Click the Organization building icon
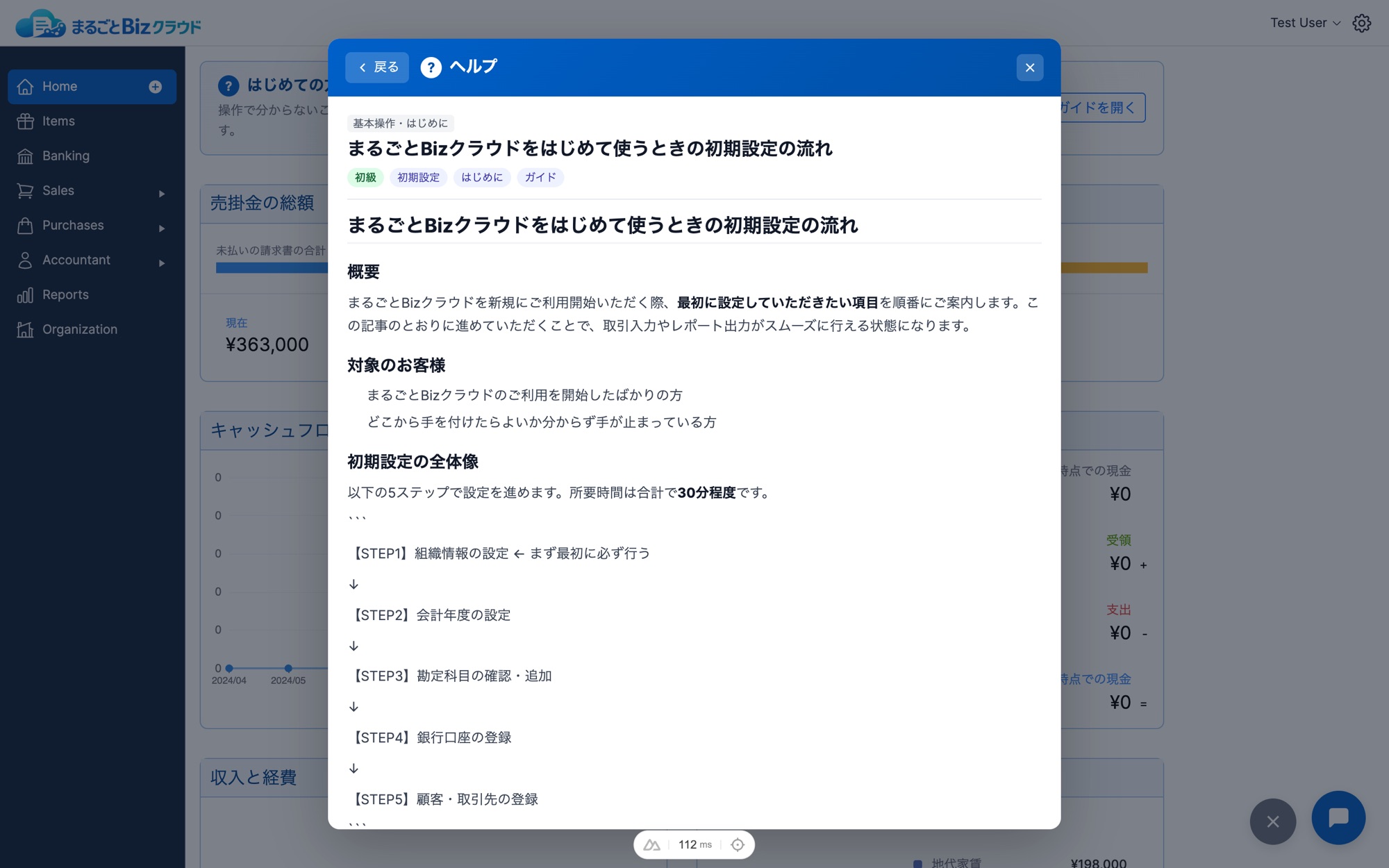The image size is (1389, 868). tap(25, 330)
